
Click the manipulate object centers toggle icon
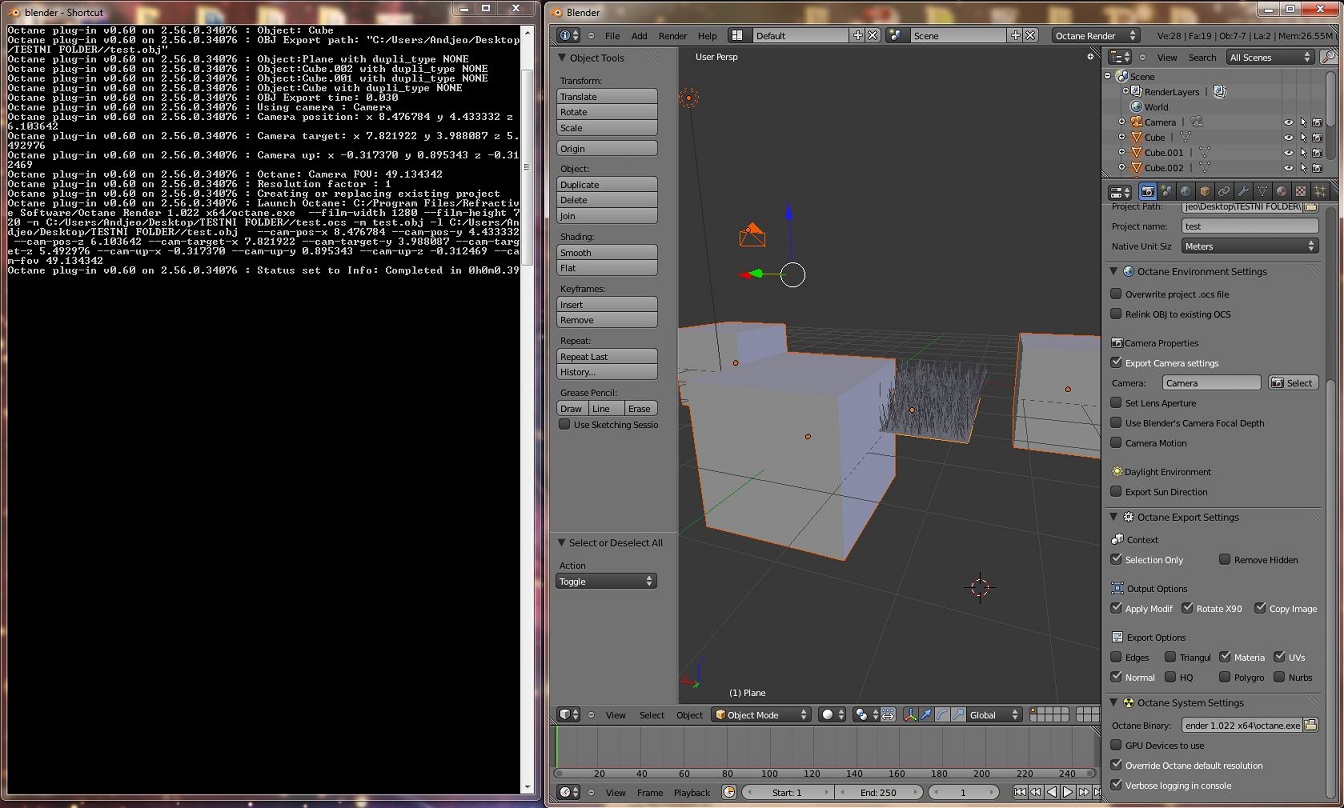pos(887,715)
